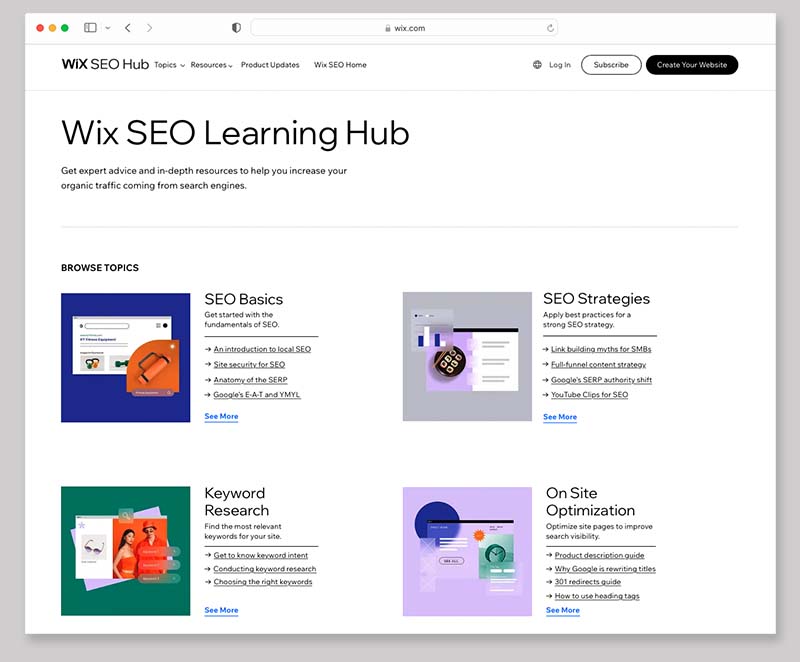Open Anatomy of the SERP article
The image size is (800, 662).
(251, 380)
